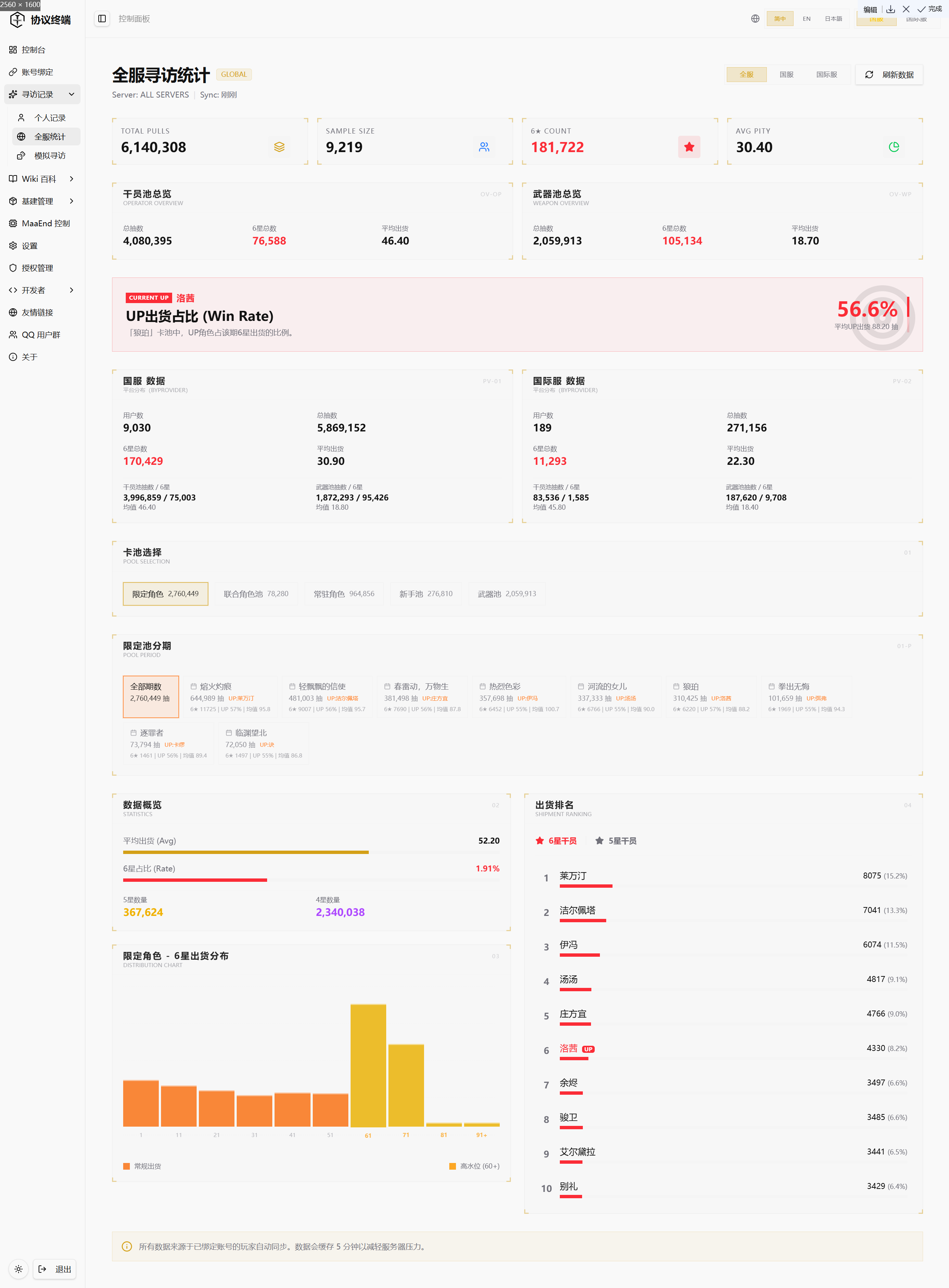Image resolution: width=949 pixels, height=1288 pixels.
Task: Select the 全部期数 period card
Action: coord(151,697)
